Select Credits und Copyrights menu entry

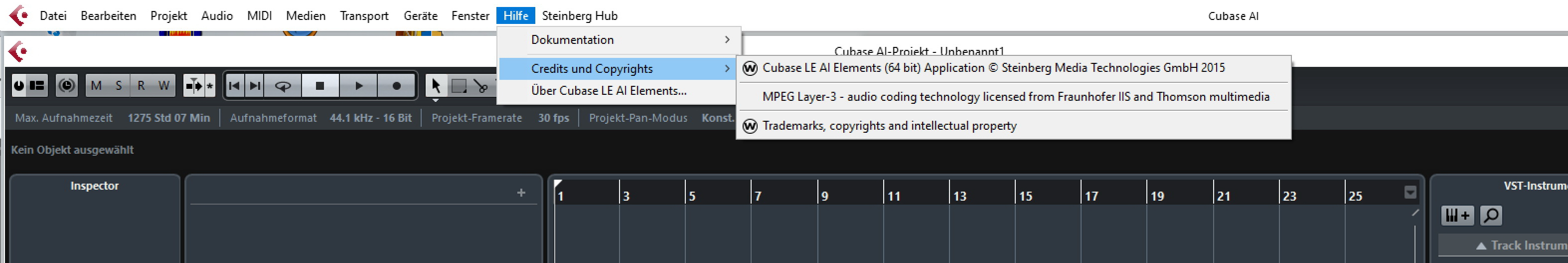[619, 69]
